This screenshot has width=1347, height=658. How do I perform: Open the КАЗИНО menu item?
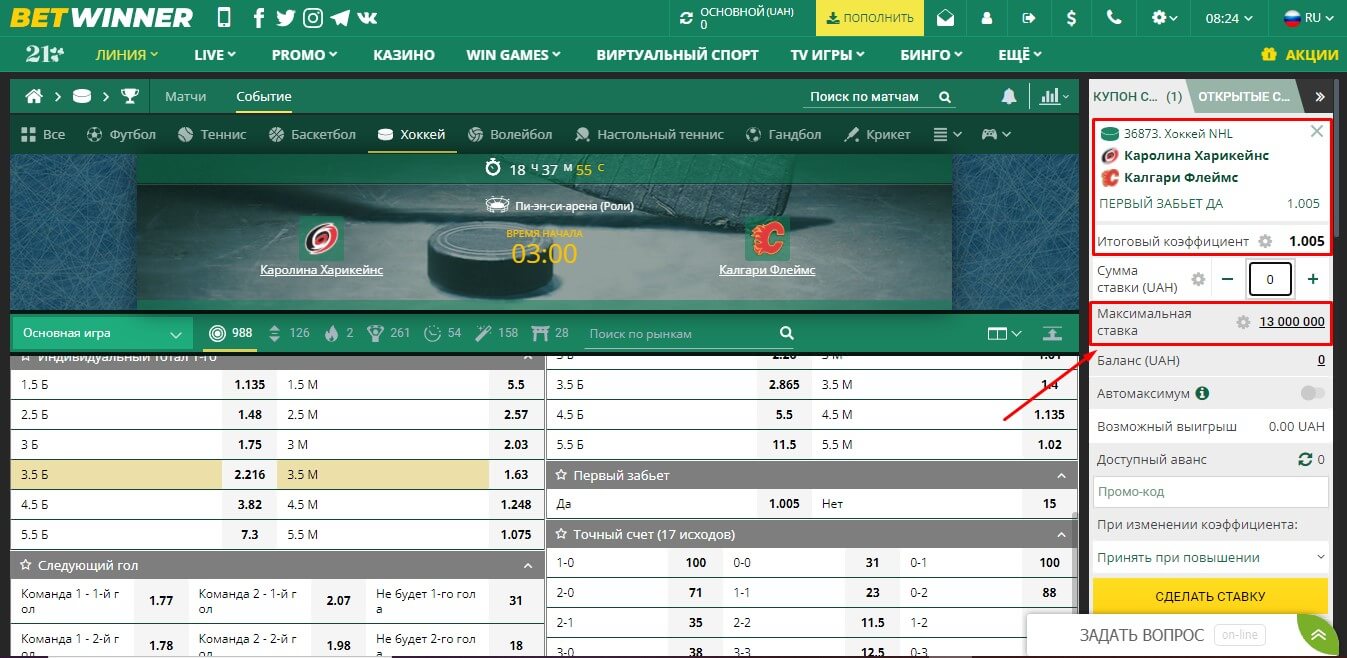pos(403,55)
